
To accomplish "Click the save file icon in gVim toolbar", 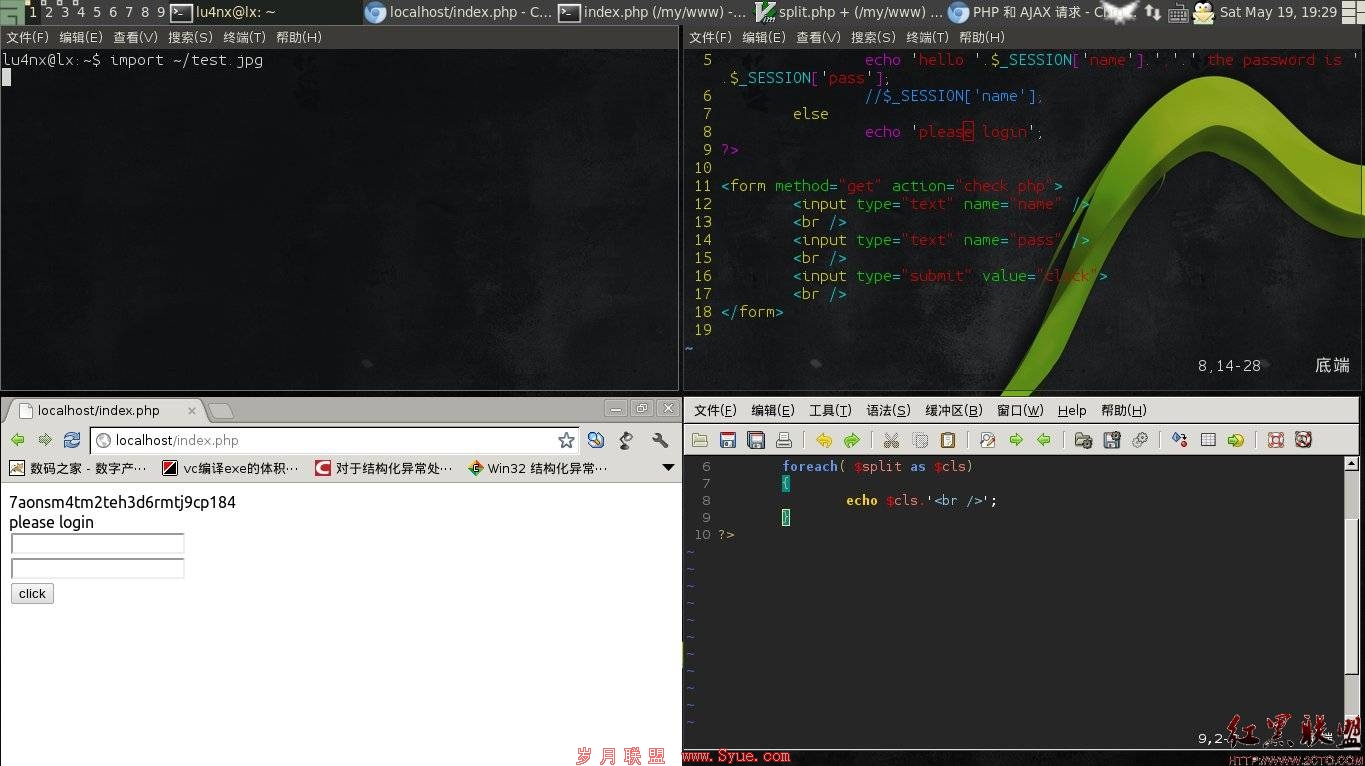I will coord(728,440).
